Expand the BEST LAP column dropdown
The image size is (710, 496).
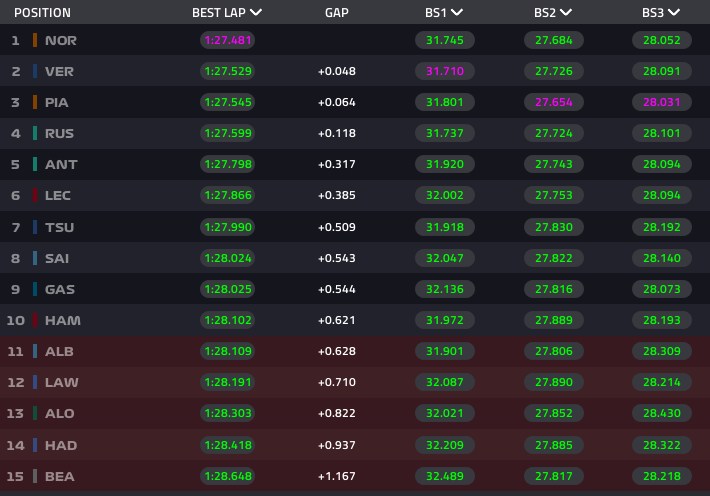256,12
